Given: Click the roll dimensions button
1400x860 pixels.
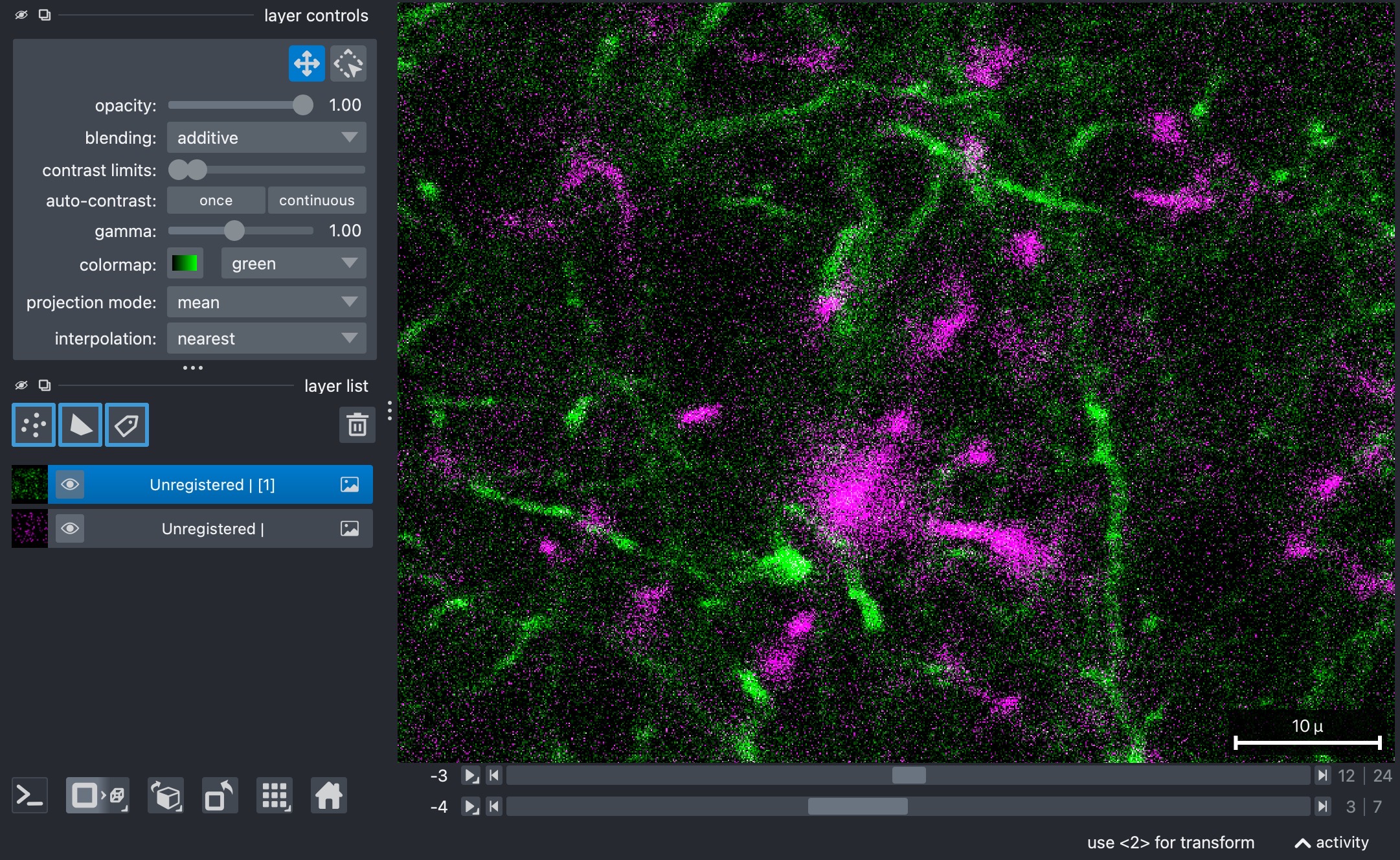Looking at the screenshot, I should coord(166,795).
